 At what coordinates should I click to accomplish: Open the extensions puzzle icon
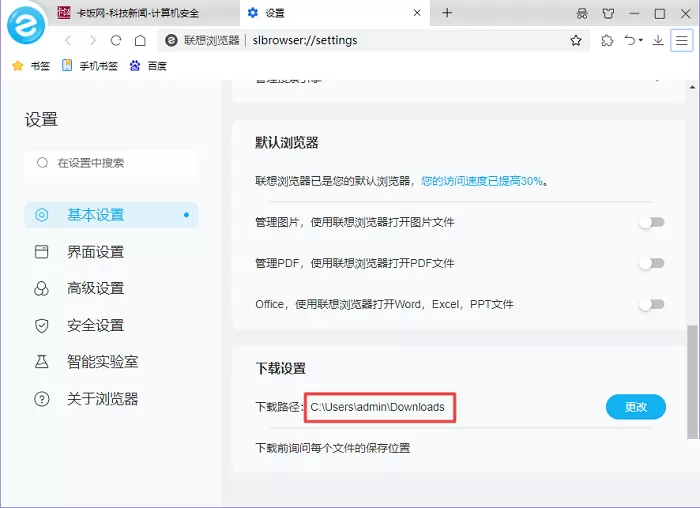(x=607, y=41)
